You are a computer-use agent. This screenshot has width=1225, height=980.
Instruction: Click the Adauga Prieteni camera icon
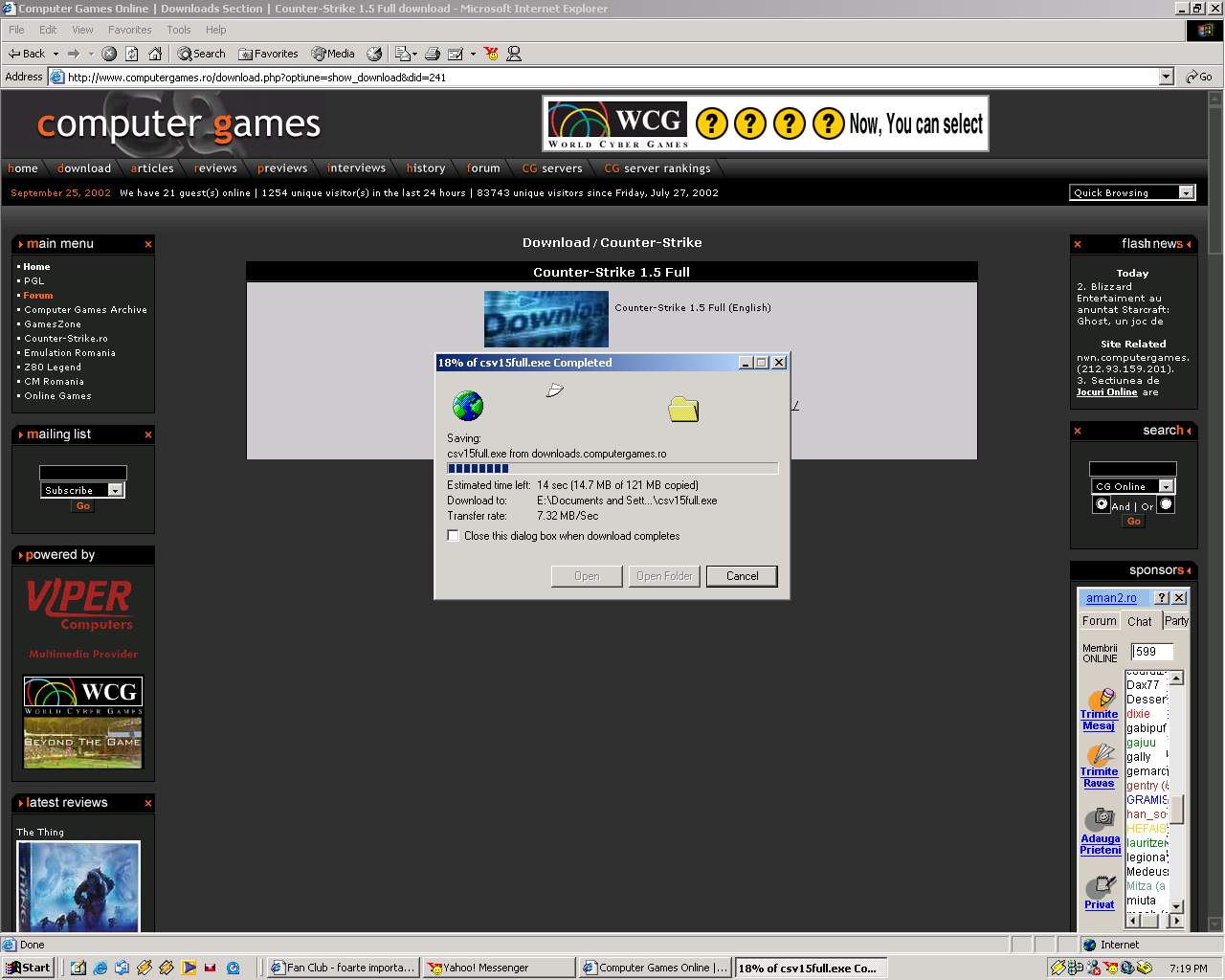(x=1101, y=819)
